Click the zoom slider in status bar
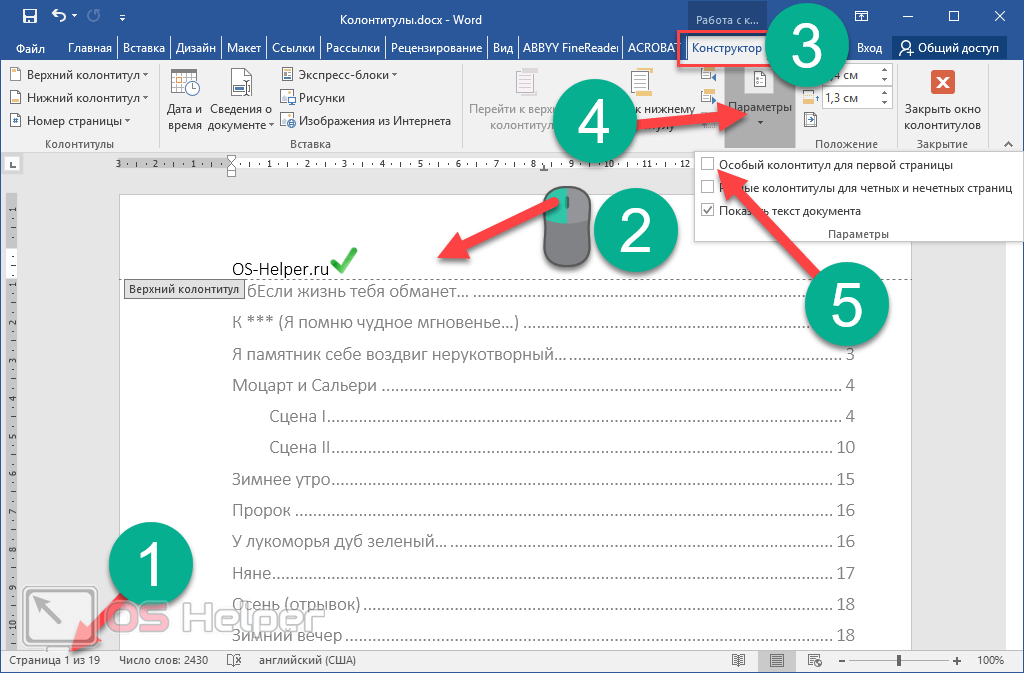1024x673 pixels. [x=898, y=661]
